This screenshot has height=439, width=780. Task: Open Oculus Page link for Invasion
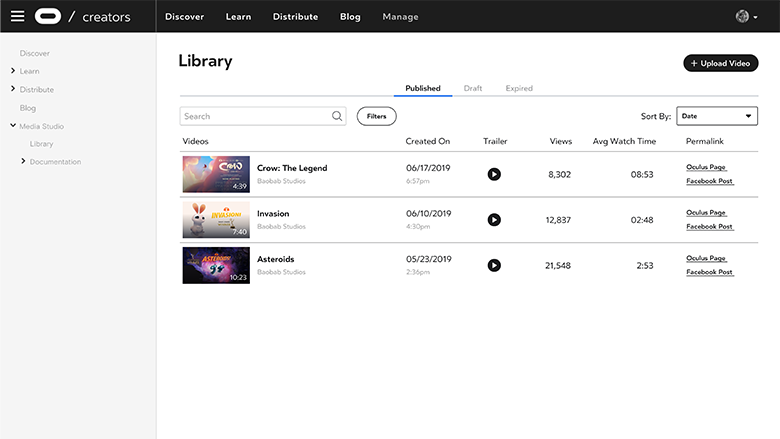point(706,213)
